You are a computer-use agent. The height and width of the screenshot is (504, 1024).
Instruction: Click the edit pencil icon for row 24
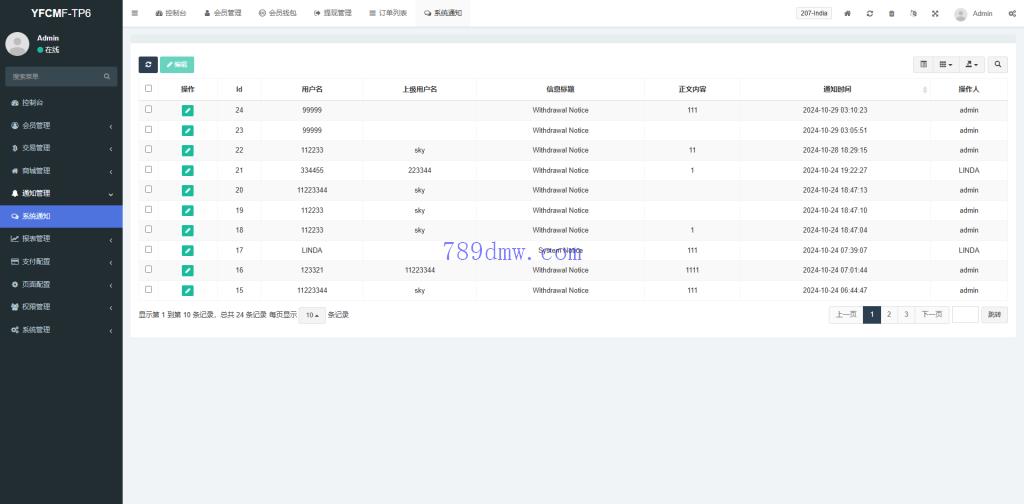coord(188,110)
